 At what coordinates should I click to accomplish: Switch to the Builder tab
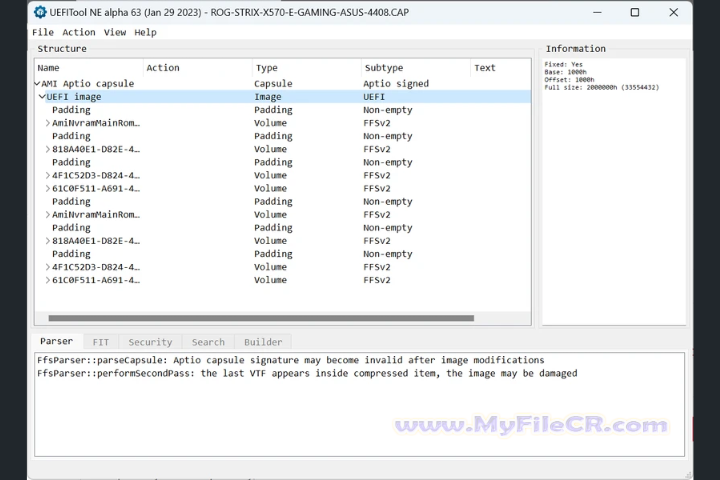(x=263, y=342)
